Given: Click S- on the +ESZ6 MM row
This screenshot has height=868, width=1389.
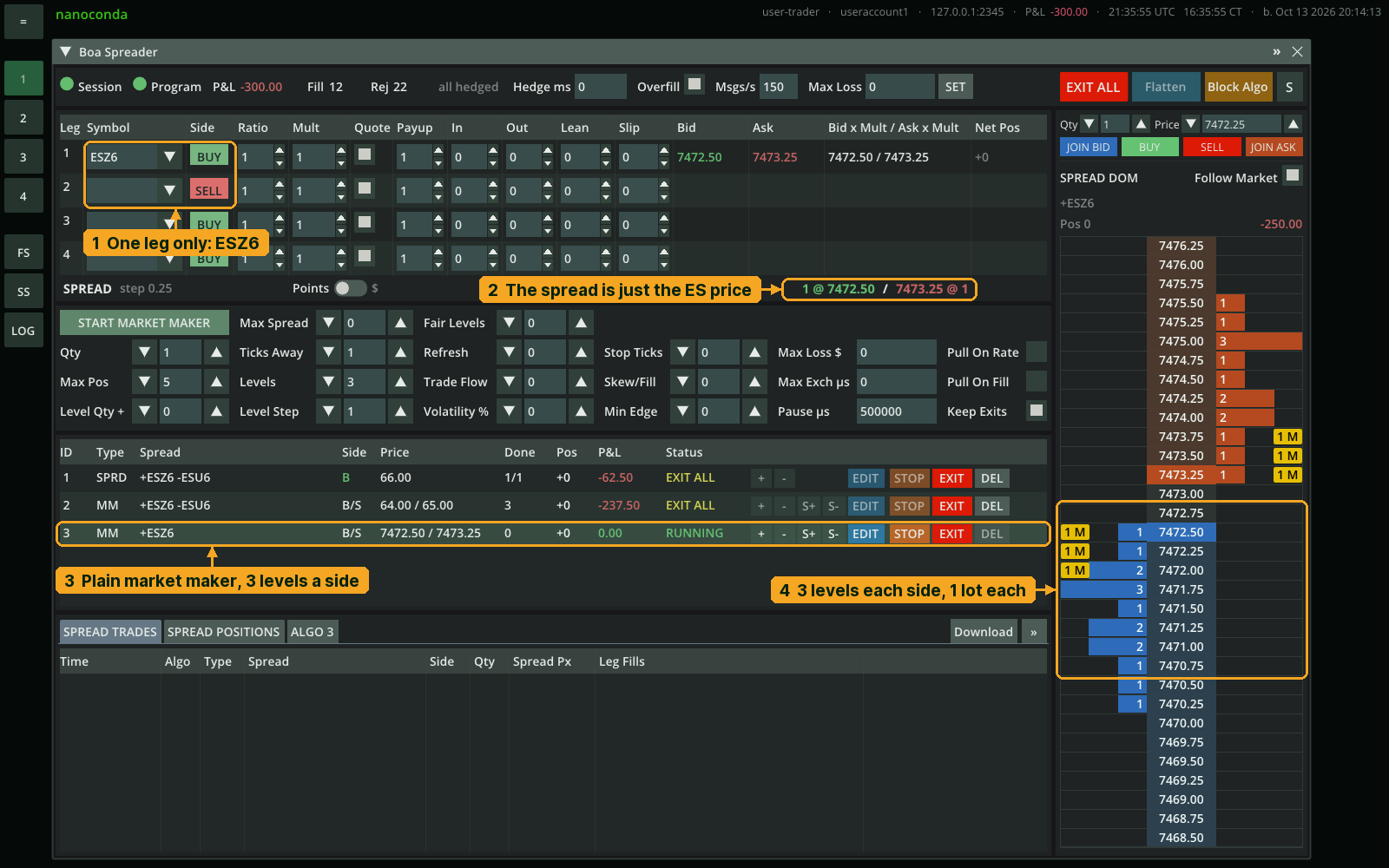Looking at the screenshot, I should tap(833, 534).
